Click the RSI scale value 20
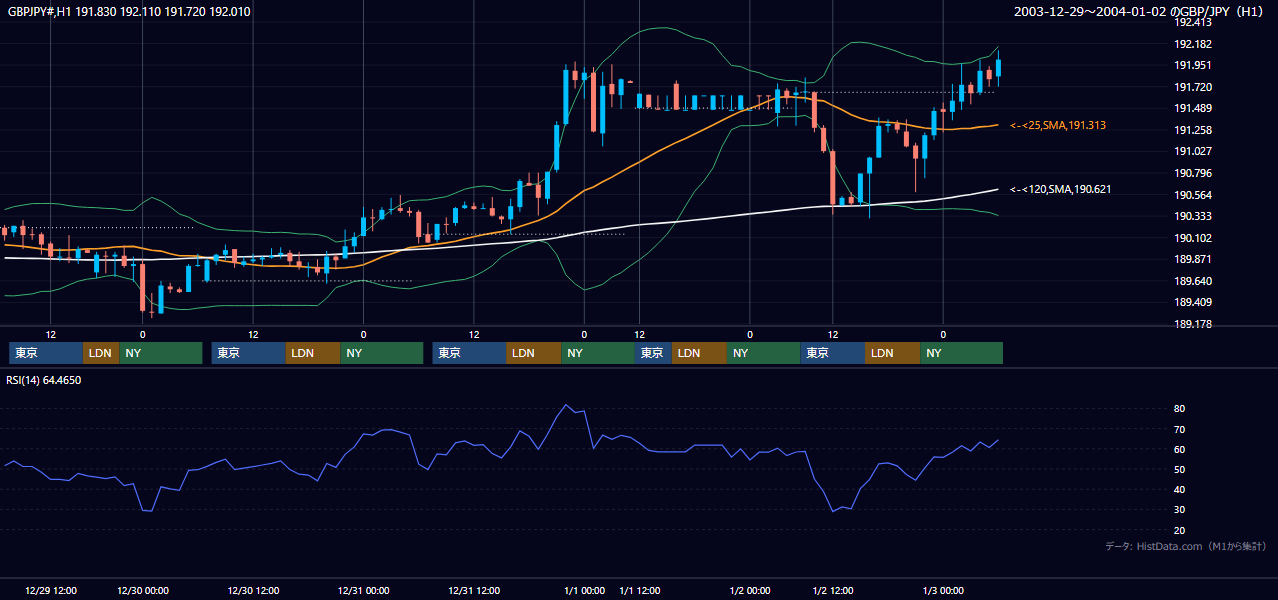 1179,531
